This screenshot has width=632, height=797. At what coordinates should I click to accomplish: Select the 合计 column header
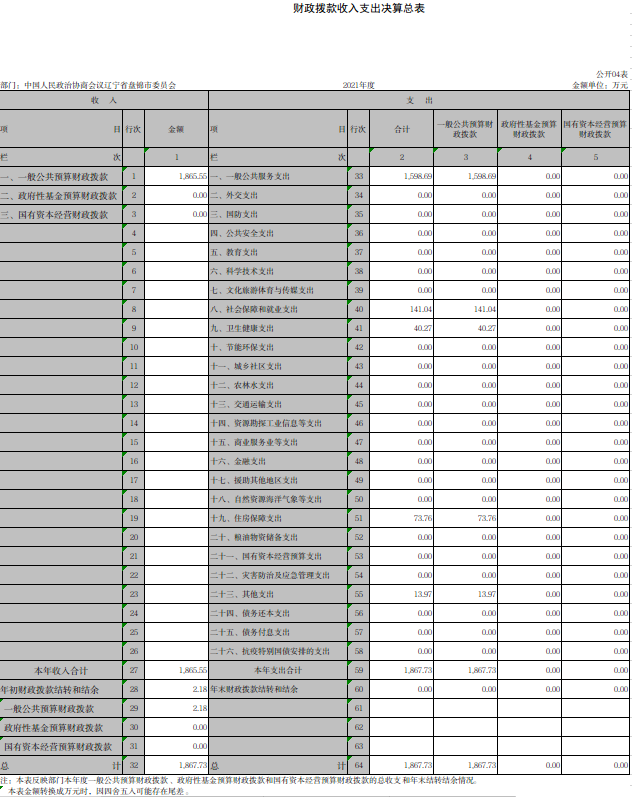[402, 129]
